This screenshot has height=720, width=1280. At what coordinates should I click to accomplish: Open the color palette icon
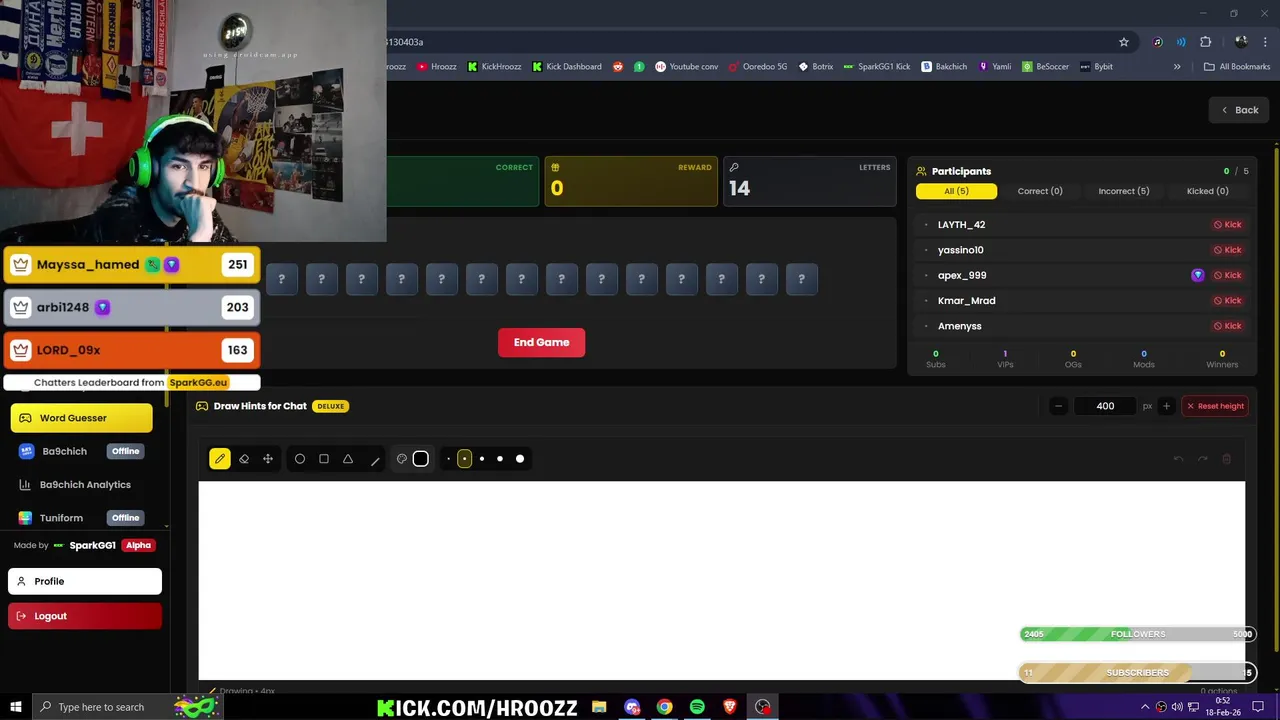tap(402, 459)
